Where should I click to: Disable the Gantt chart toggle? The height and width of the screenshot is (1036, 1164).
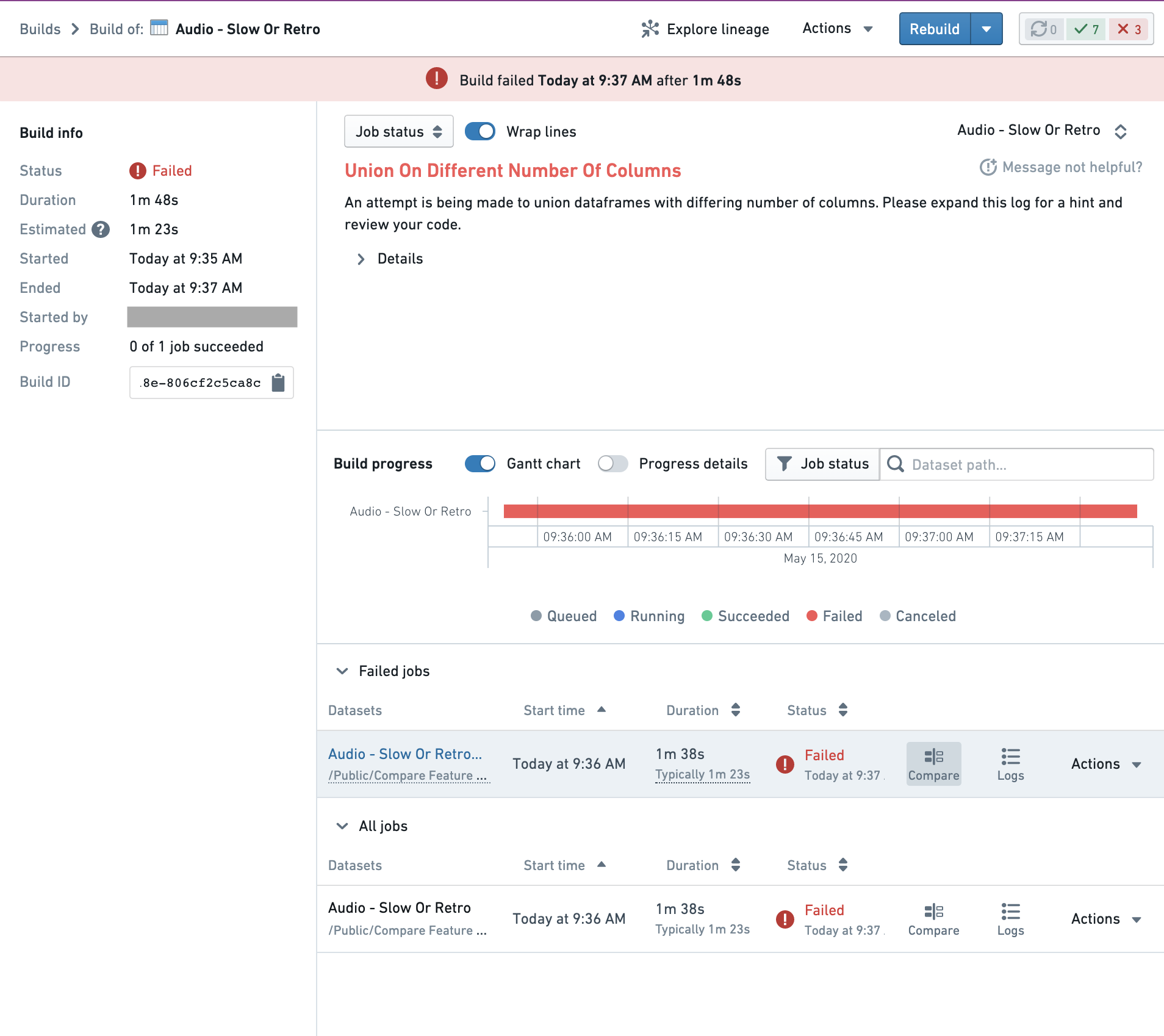tap(480, 464)
